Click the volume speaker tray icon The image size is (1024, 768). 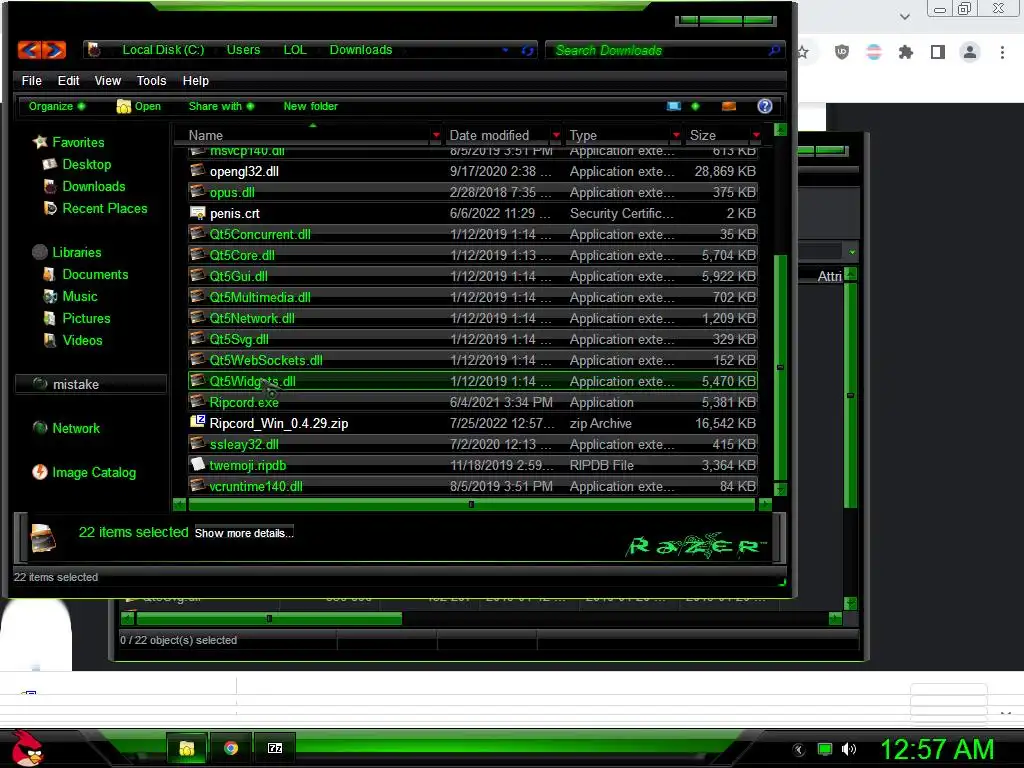849,749
